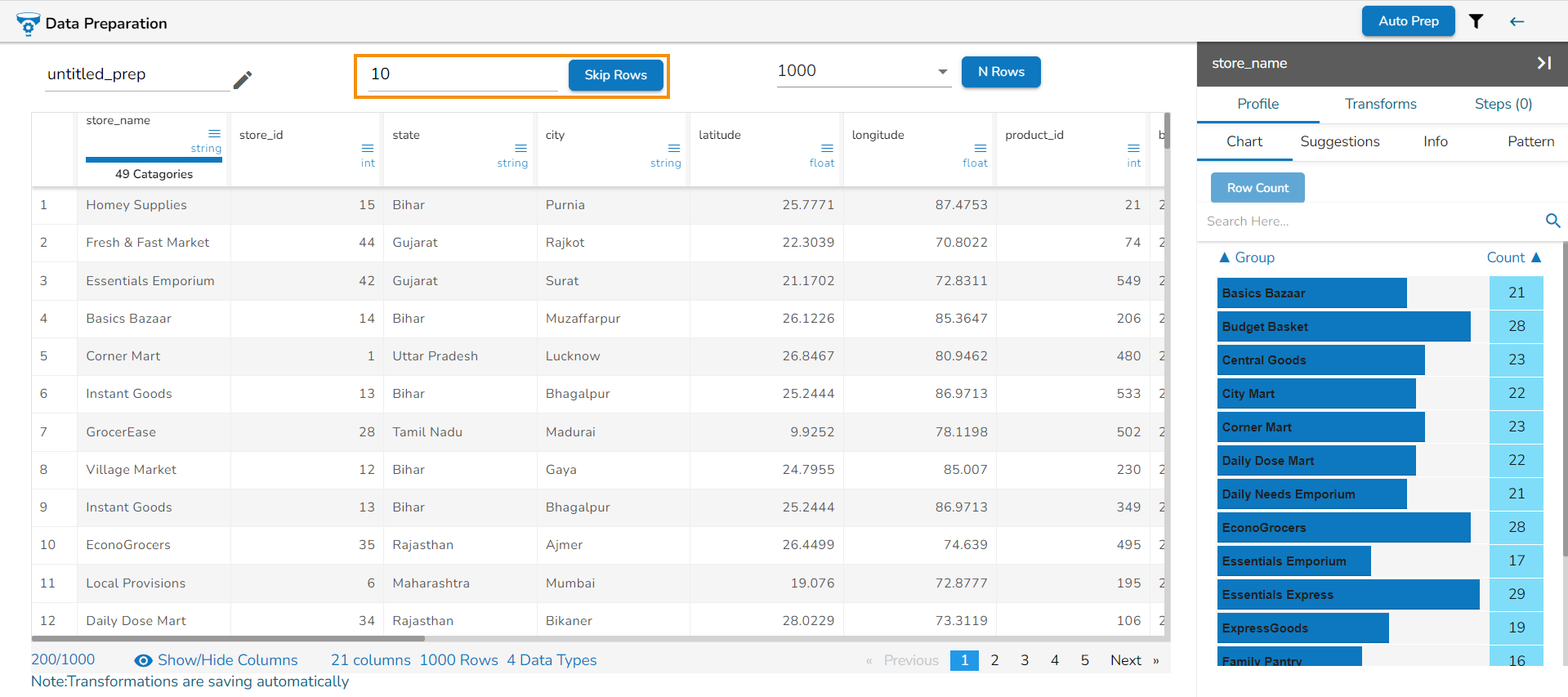Toggle Show/Hide Columns eye

(143, 660)
